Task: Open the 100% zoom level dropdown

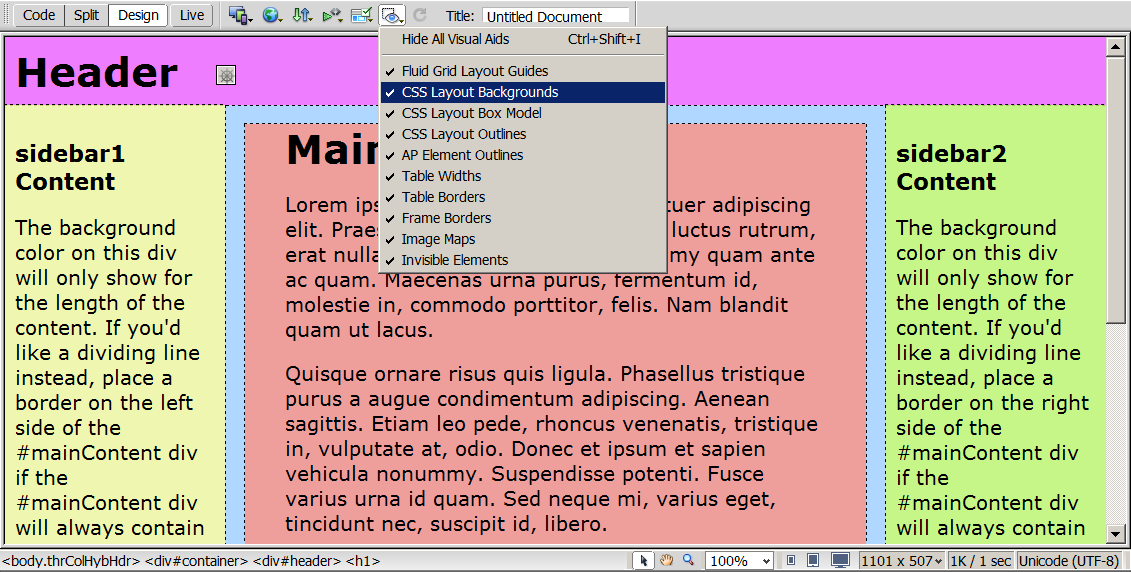Action: [x=739, y=560]
